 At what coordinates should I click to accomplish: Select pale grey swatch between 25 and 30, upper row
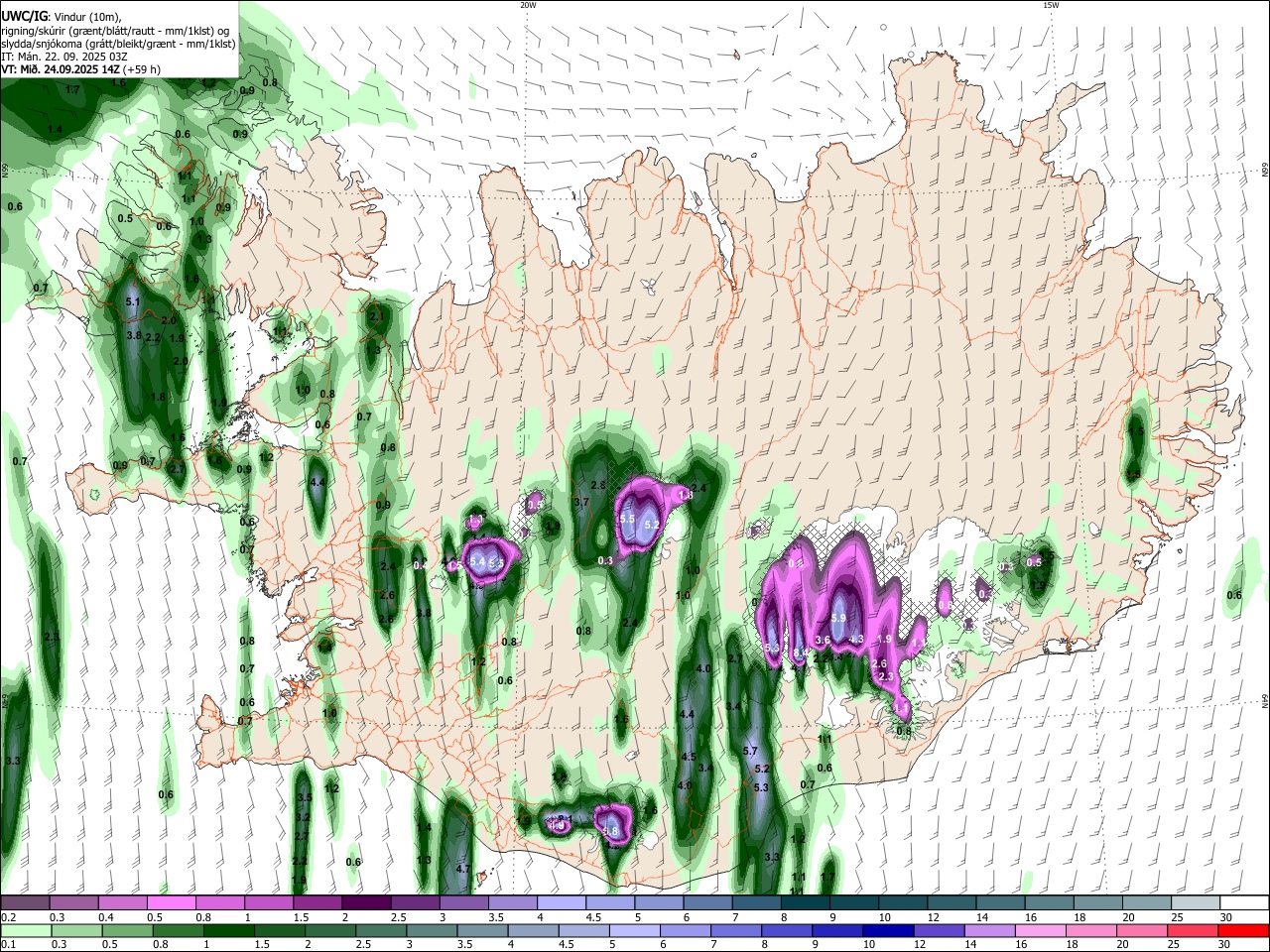[1196, 902]
